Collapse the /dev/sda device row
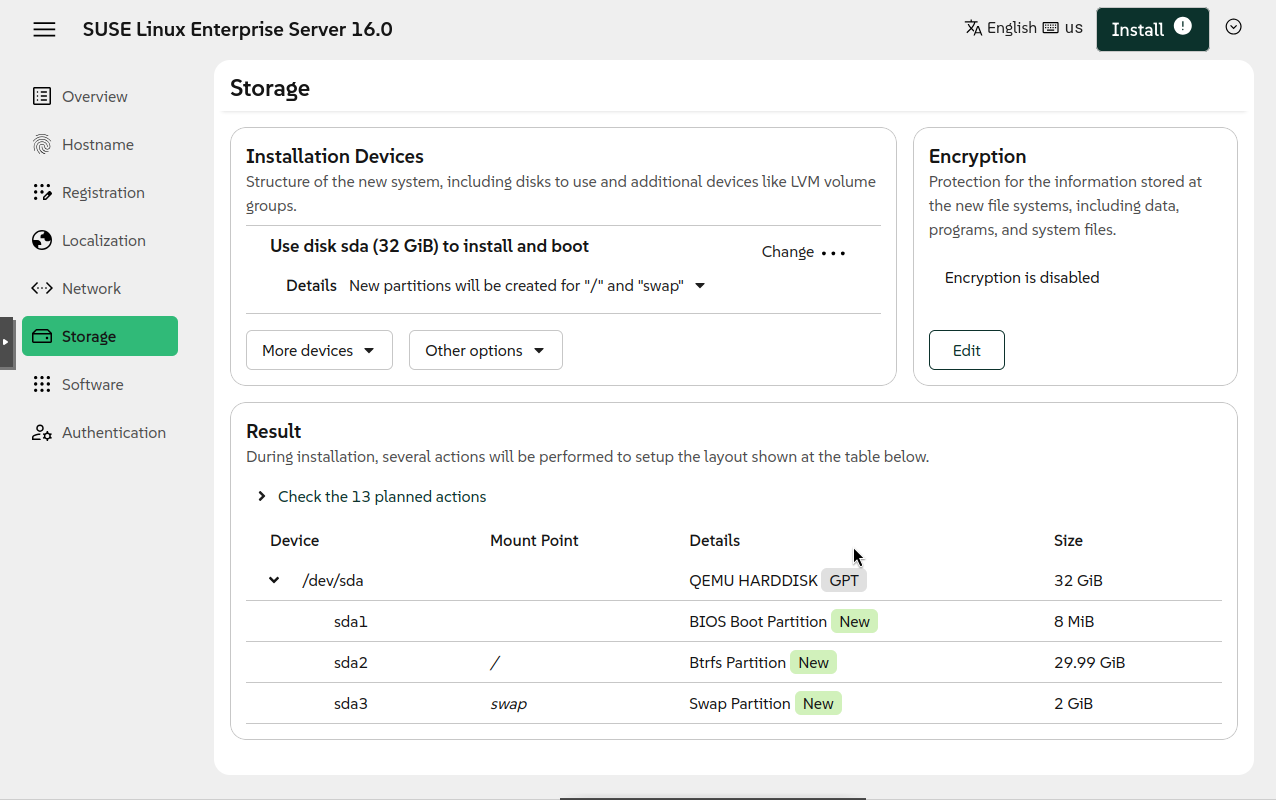Viewport: 1276px width, 800px height. 274,580
